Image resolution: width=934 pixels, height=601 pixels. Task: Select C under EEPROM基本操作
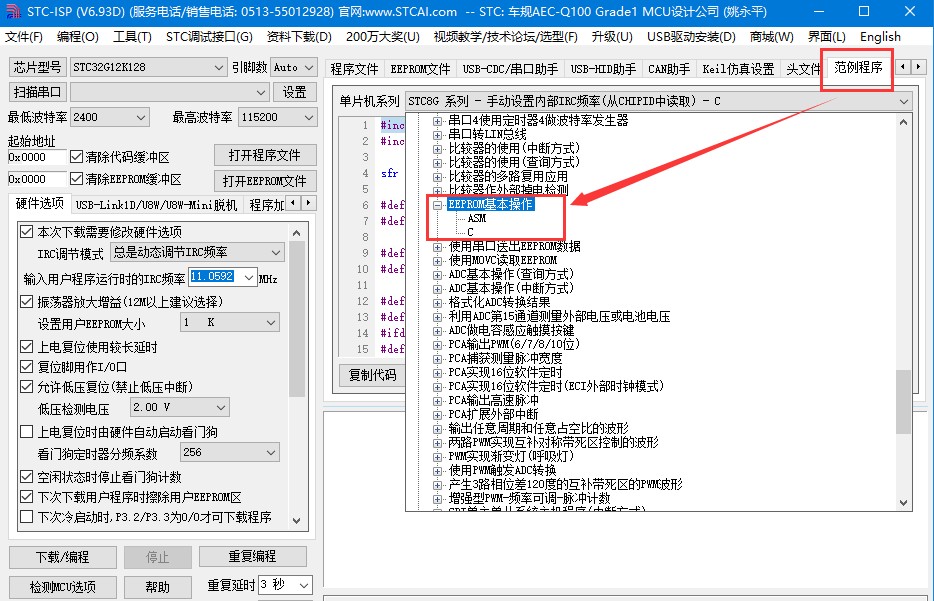coord(471,232)
